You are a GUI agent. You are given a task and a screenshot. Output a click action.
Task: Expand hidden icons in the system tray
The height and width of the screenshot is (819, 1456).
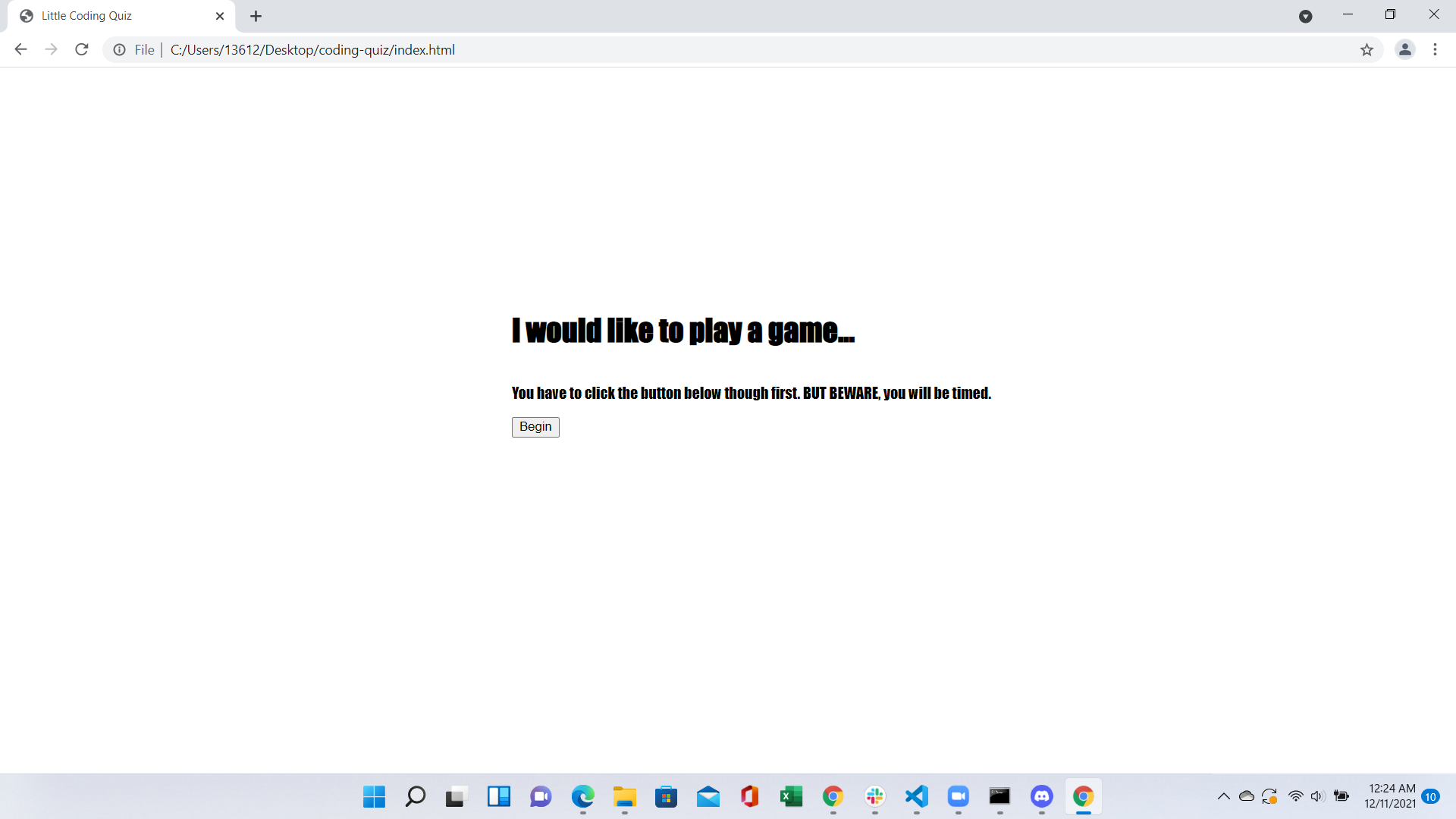[1223, 796]
